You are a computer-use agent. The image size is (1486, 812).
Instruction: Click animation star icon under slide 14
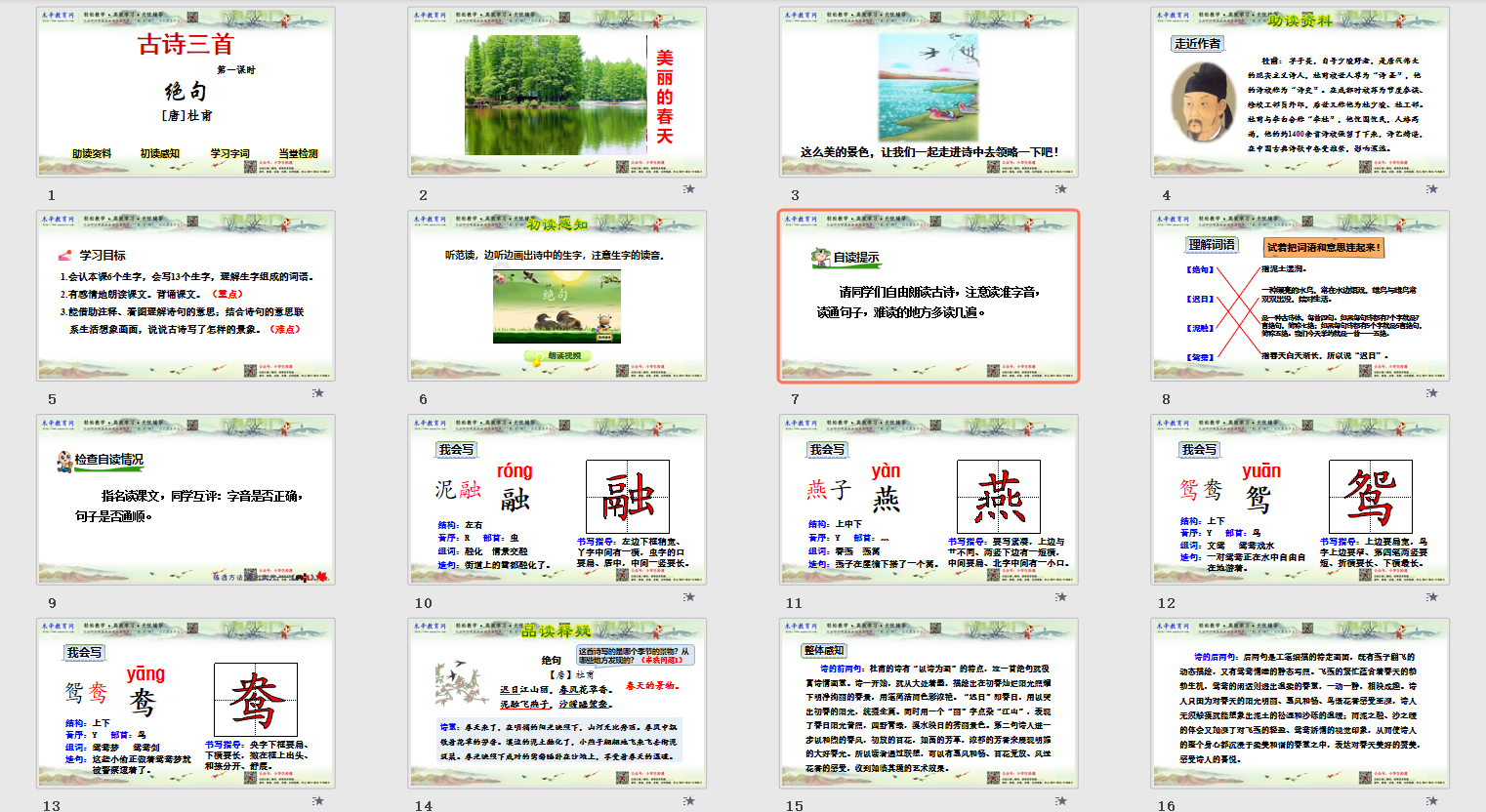[689, 801]
